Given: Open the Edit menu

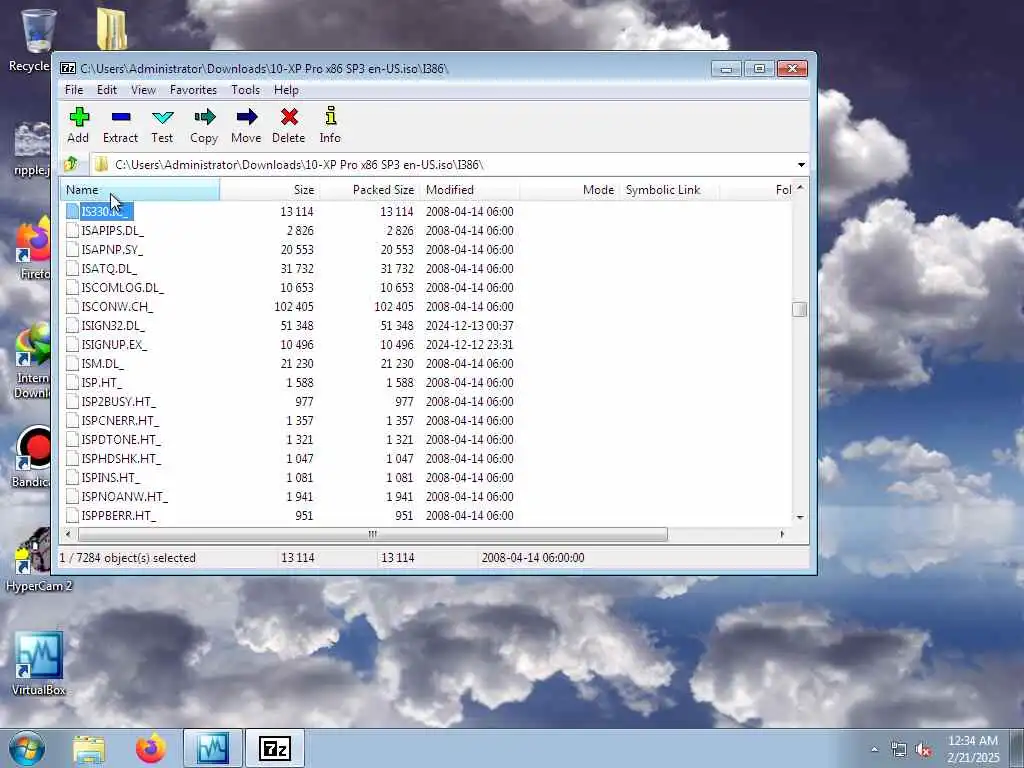Looking at the screenshot, I should 107,89.
